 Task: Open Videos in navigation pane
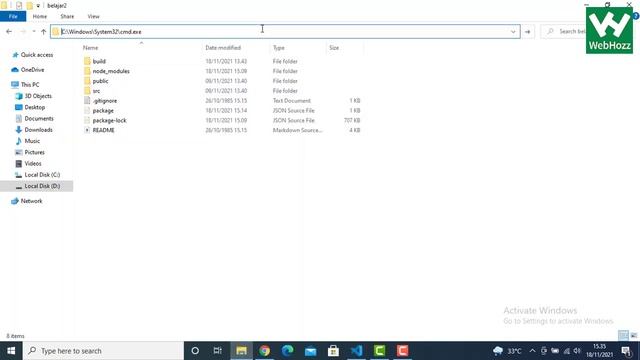pos(33,163)
